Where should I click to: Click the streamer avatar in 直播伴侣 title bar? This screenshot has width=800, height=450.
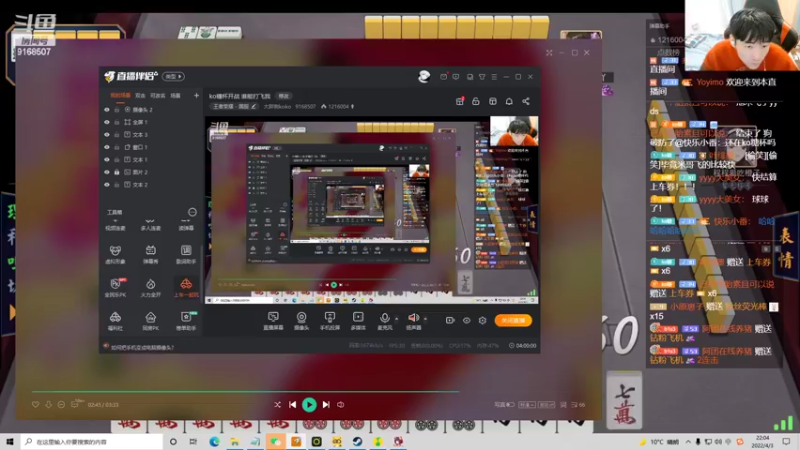tap(424, 77)
